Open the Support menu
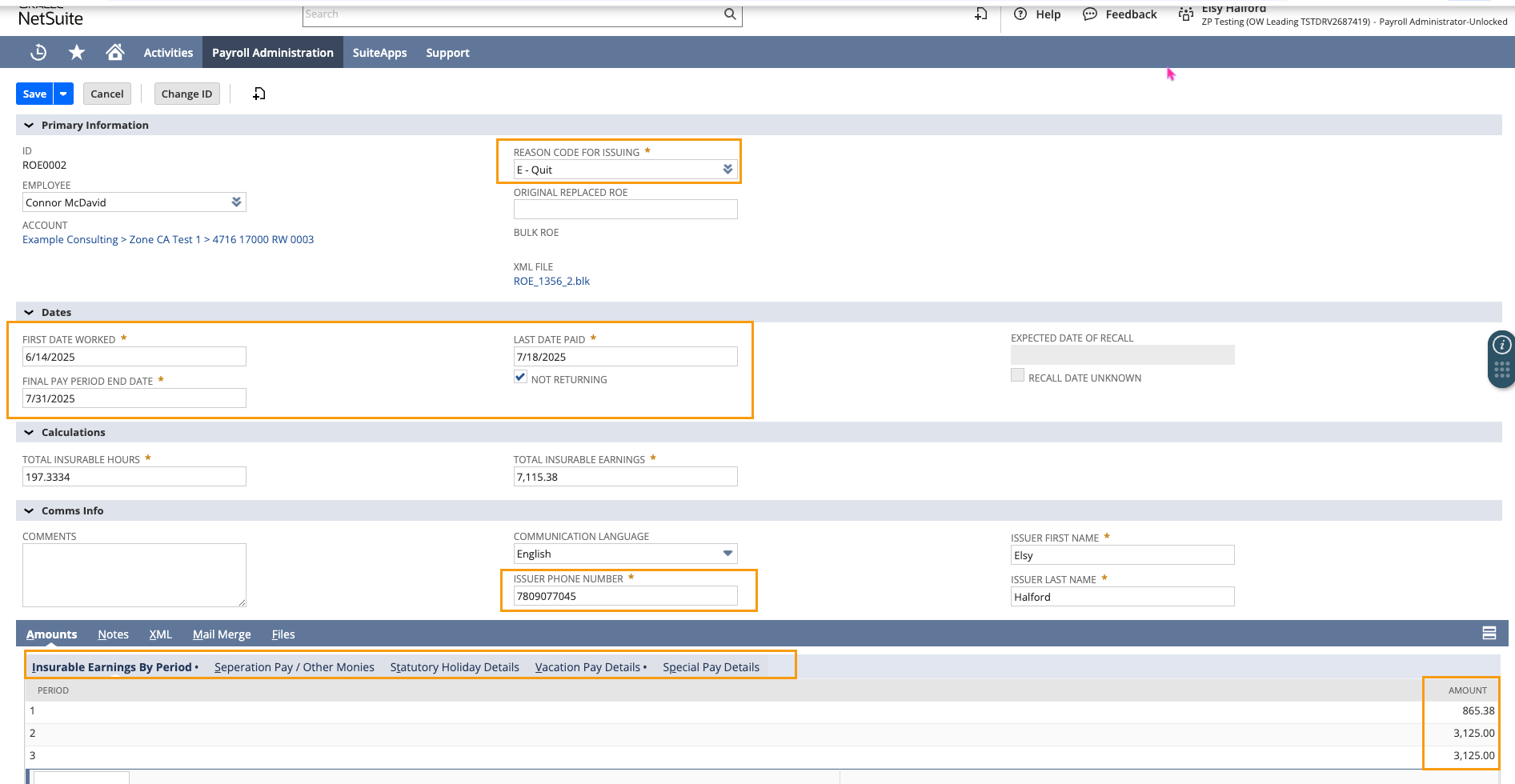This screenshot has height=784, width=1515. click(447, 53)
